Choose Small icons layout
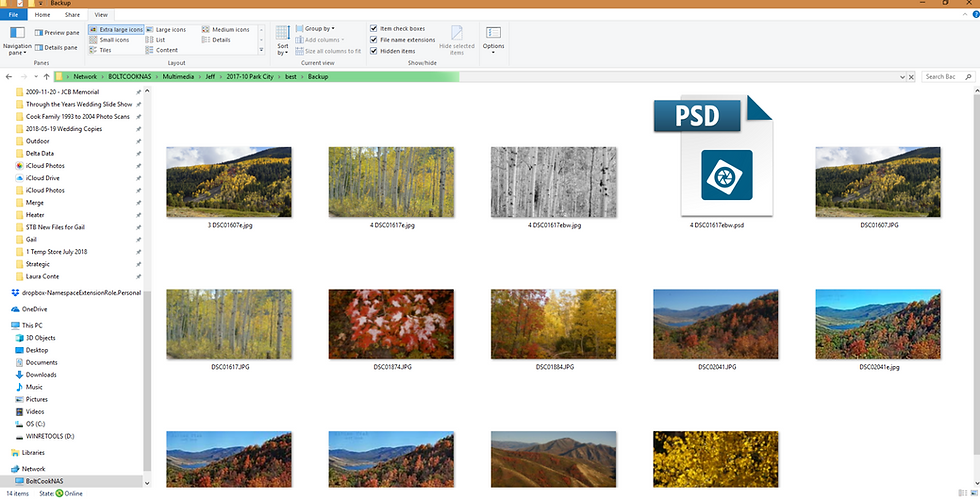The height and width of the screenshot is (499, 980). pyautogui.click(x=109, y=39)
